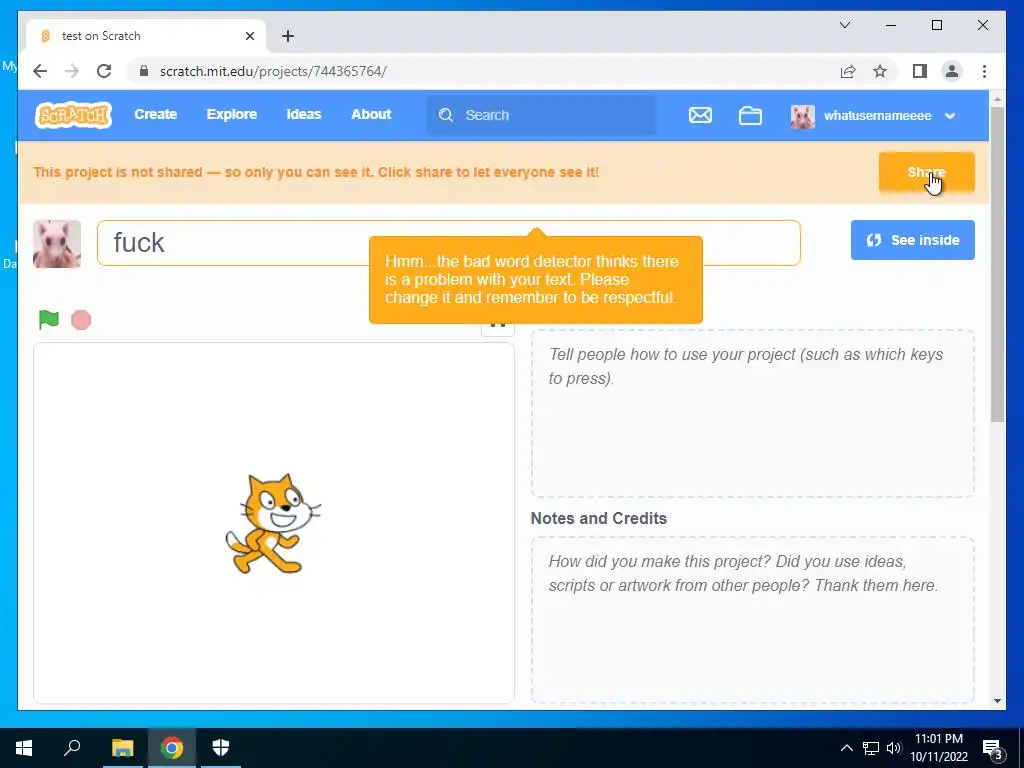Screen dimensions: 1024x768
Task: Click the Chrome profile icon
Action: click(952, 71)
